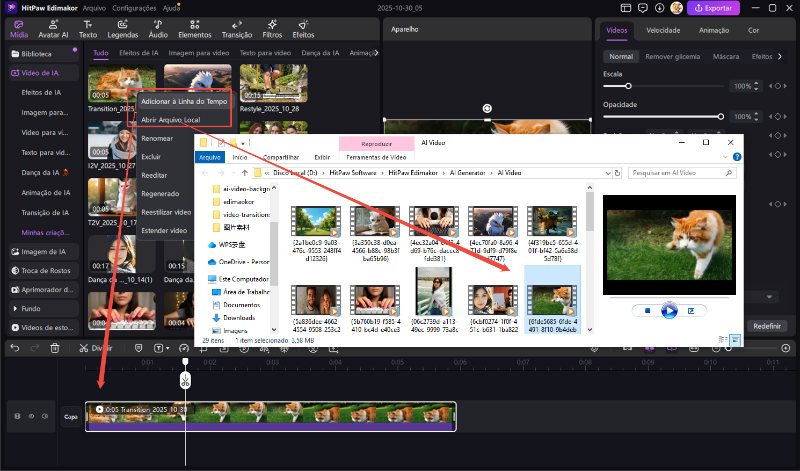Viewport: 800px width, 471px height.
Task: Choose Renomear from context menu
Action: 157,138
